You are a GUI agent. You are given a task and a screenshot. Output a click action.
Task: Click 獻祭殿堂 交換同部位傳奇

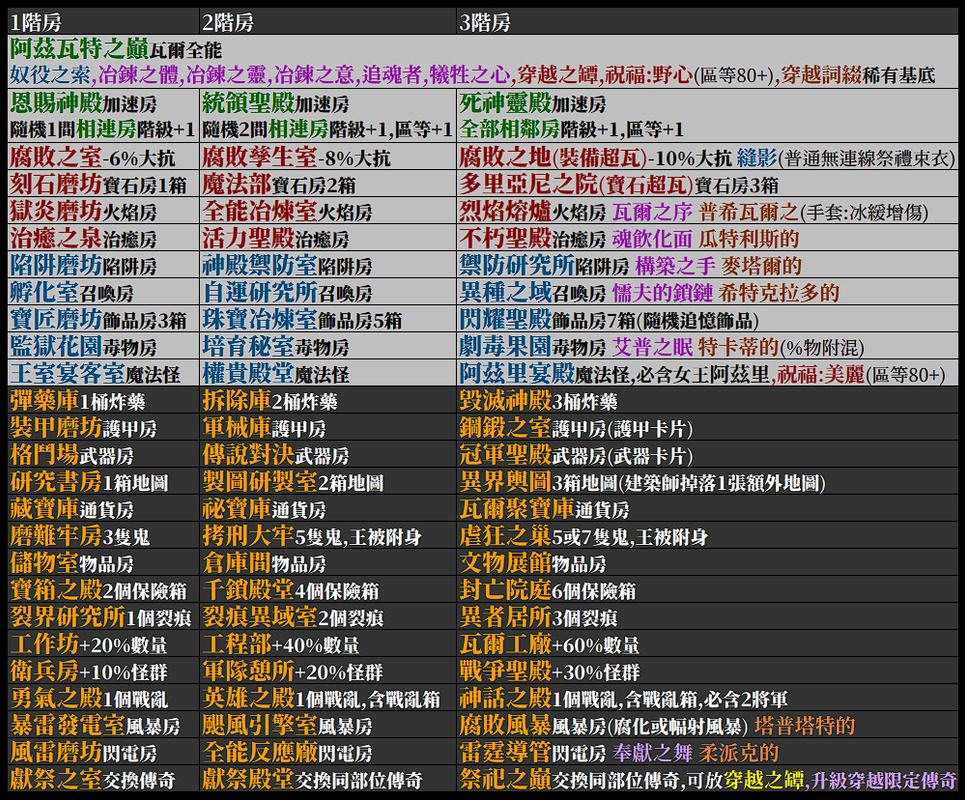point(328,780)
